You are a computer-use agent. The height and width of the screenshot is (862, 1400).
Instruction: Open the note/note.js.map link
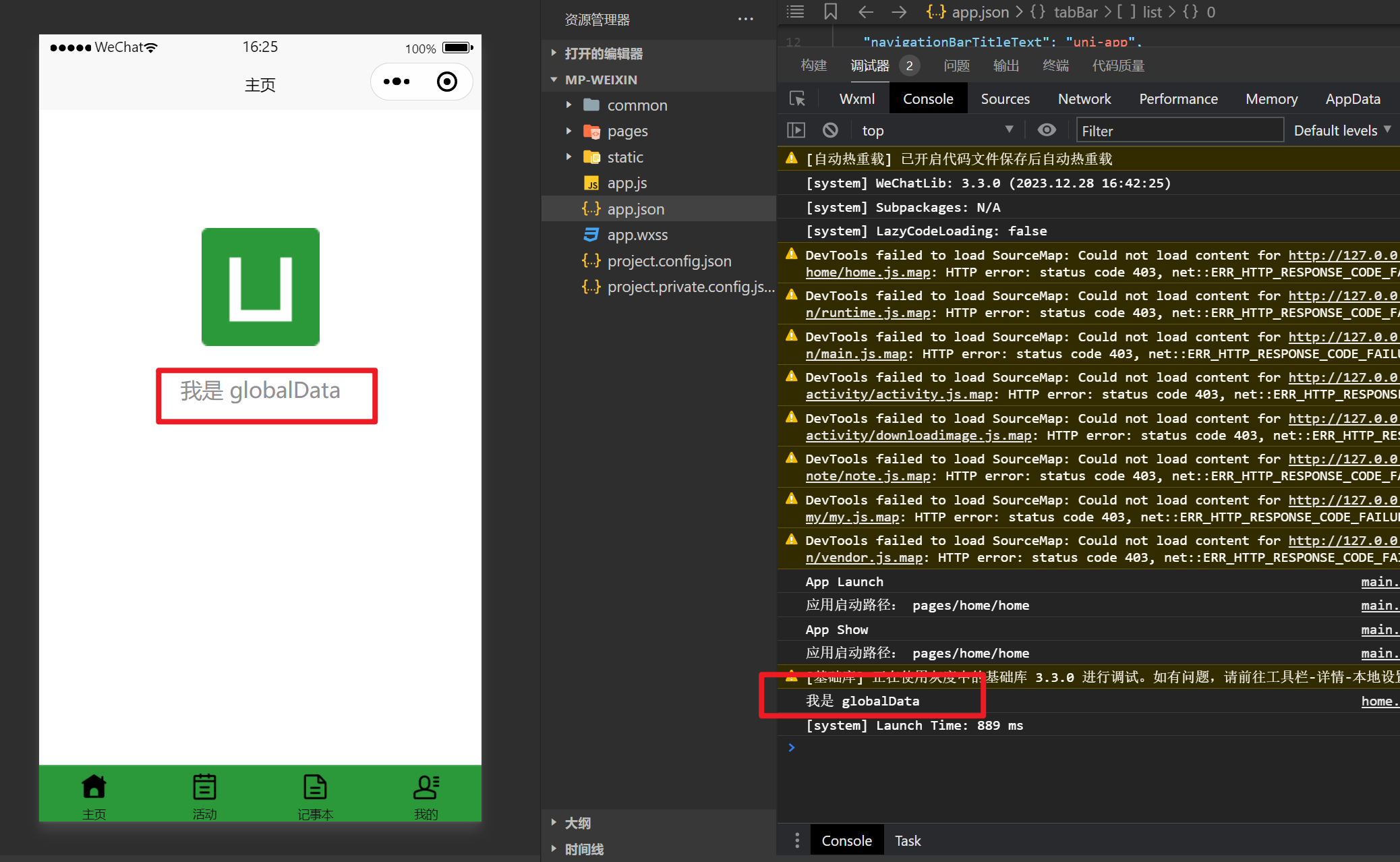tap(867, 476)
